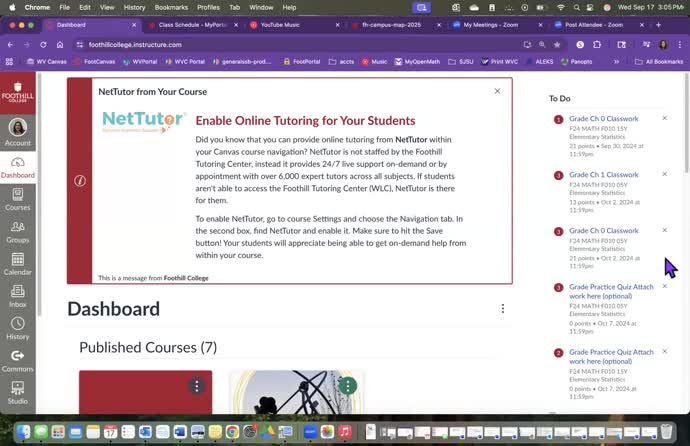Image resolution: width=690 pixels, height=446 pixels.
Task: Open Chrome three-dot menu
Action: [679, 44]
